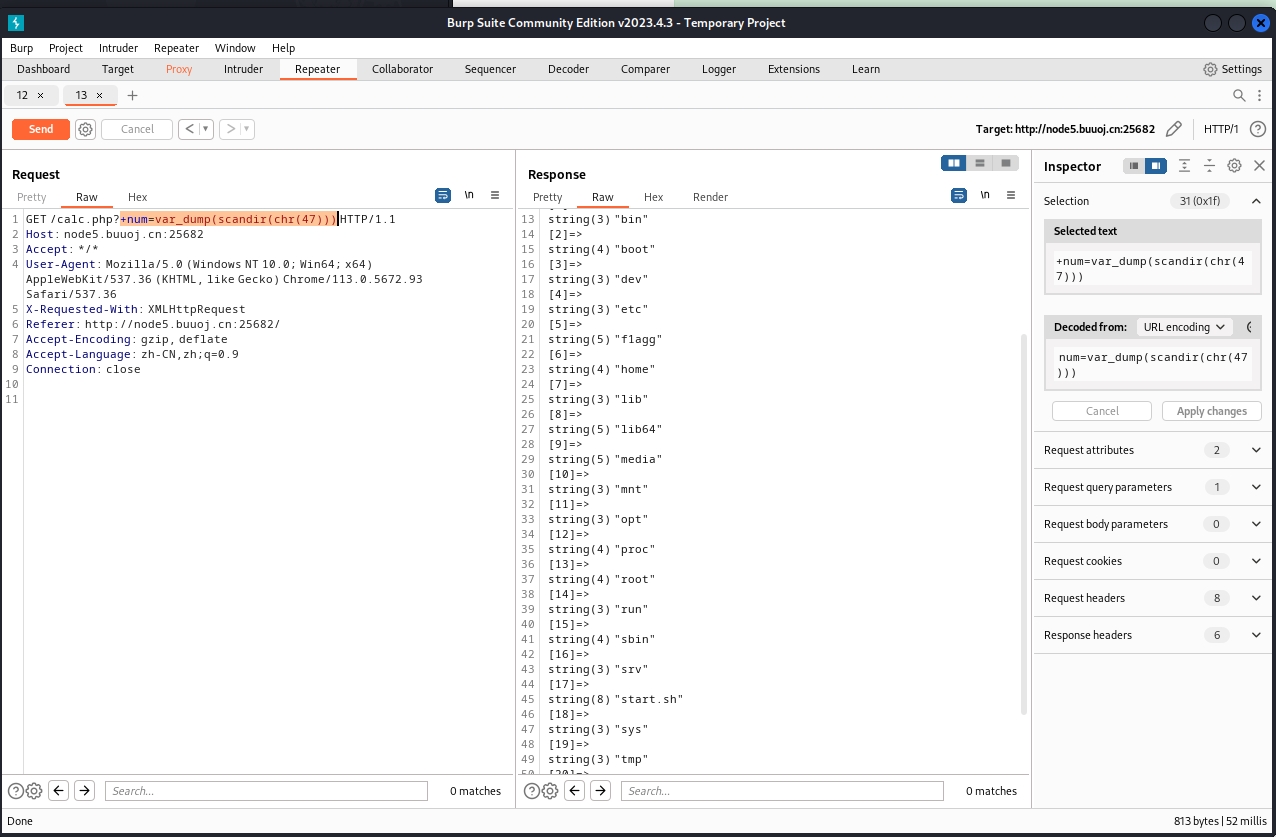Click the Inspector Cancel button
This screenshot has width=1276, height=837.
pos(1102,411)
